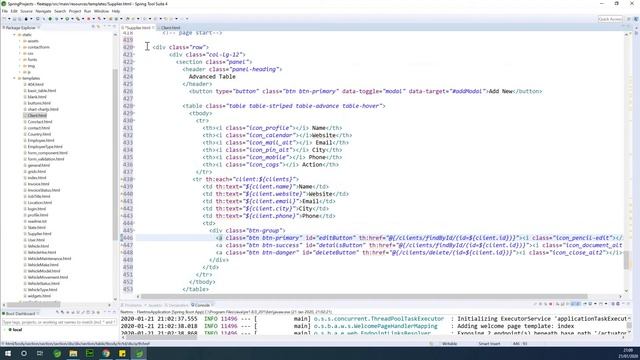Expand the img folder
Viewport: 640px width, 360px height.
20,66
